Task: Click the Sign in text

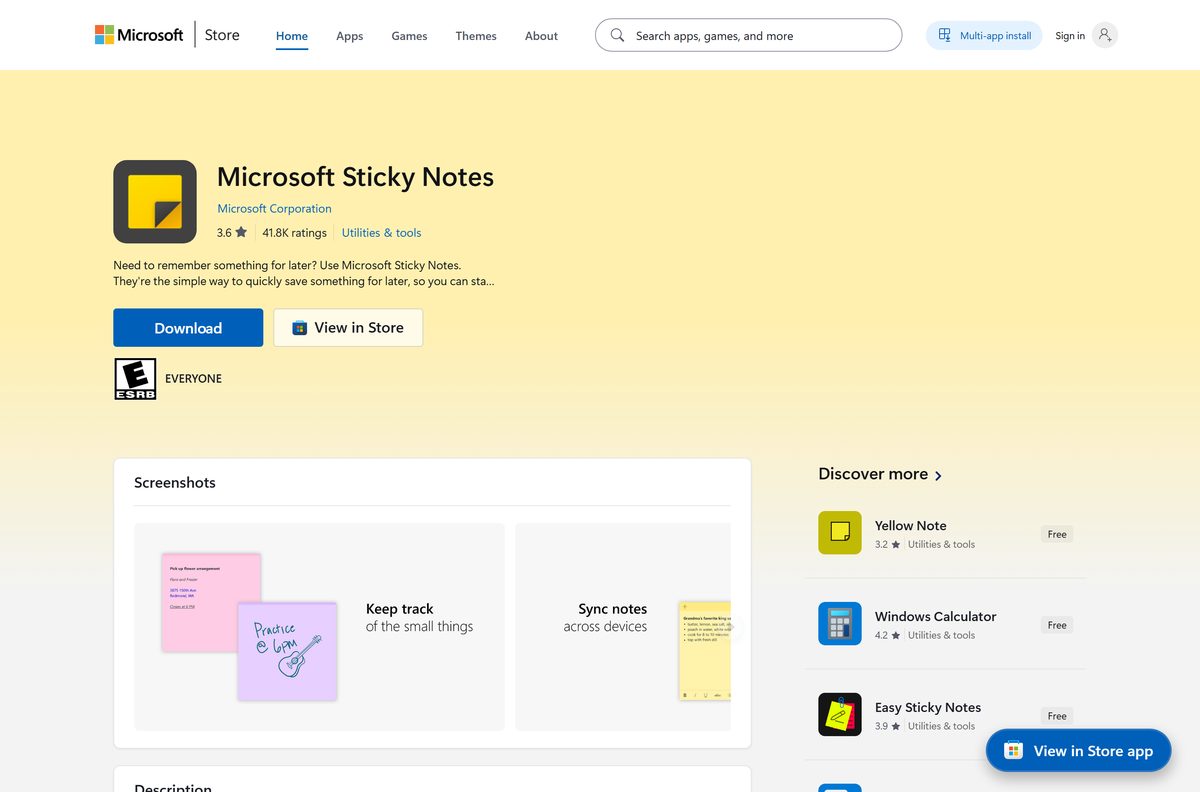Action: pos(1070,36)
